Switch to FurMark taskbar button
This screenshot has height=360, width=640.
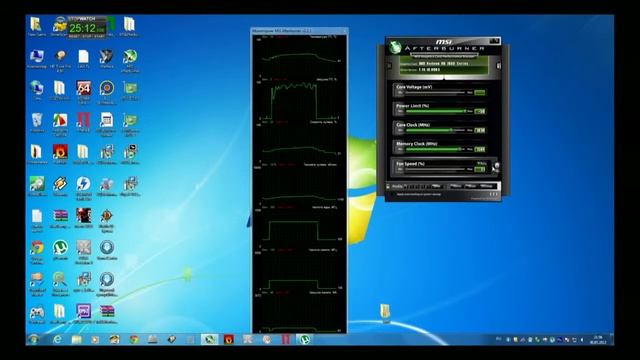click(229, 339)
